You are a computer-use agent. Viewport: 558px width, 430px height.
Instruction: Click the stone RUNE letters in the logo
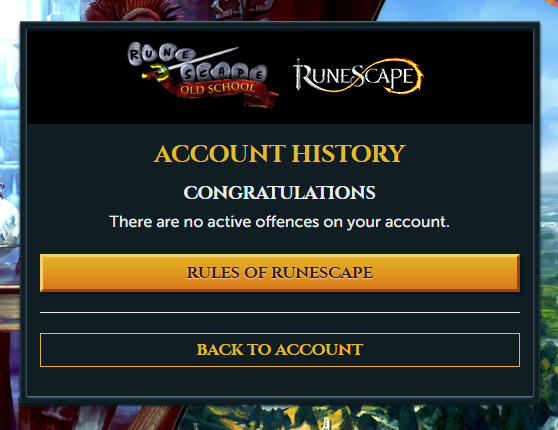pyautogui.click(x=161, y=54)
